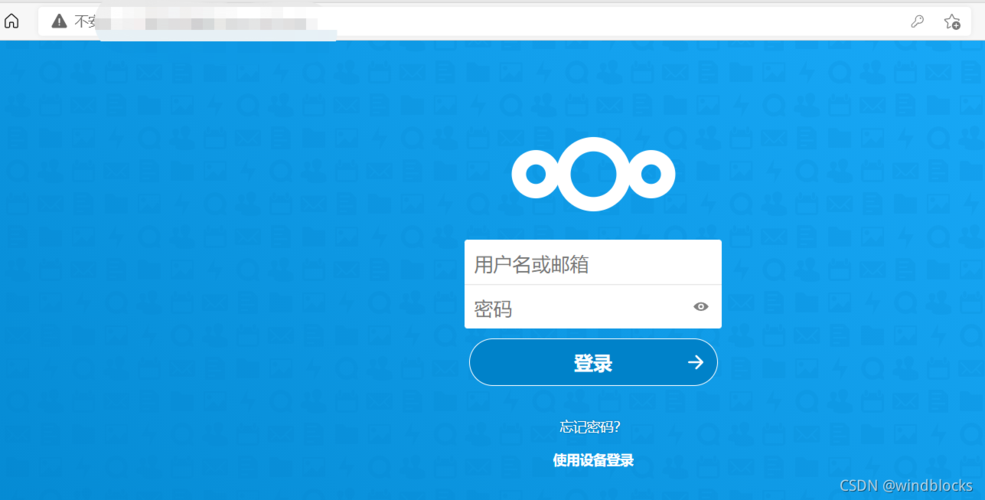
Task: Click the browser home icon
Action: [x=11, y=21]
